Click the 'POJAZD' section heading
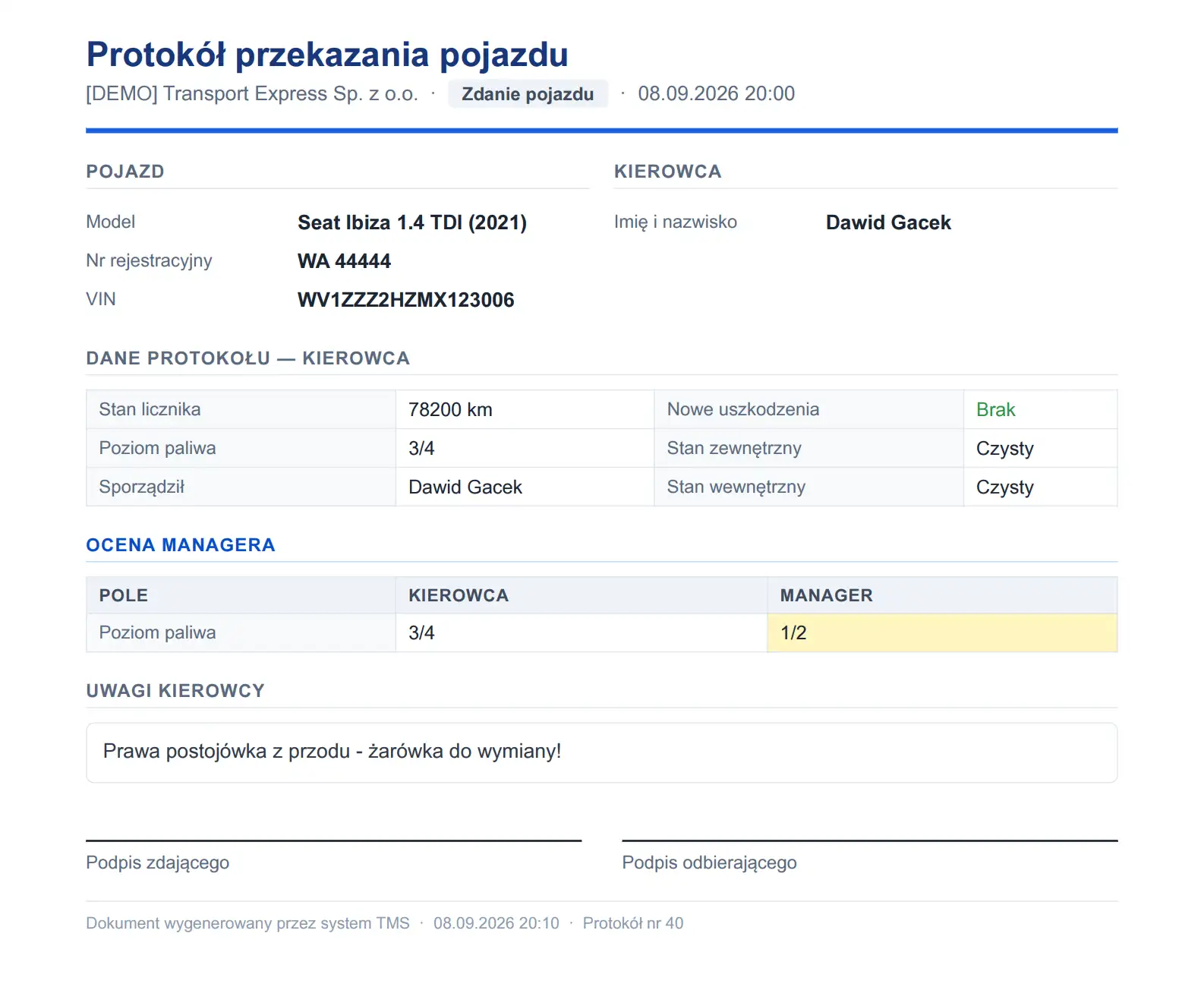 (125, 172)
